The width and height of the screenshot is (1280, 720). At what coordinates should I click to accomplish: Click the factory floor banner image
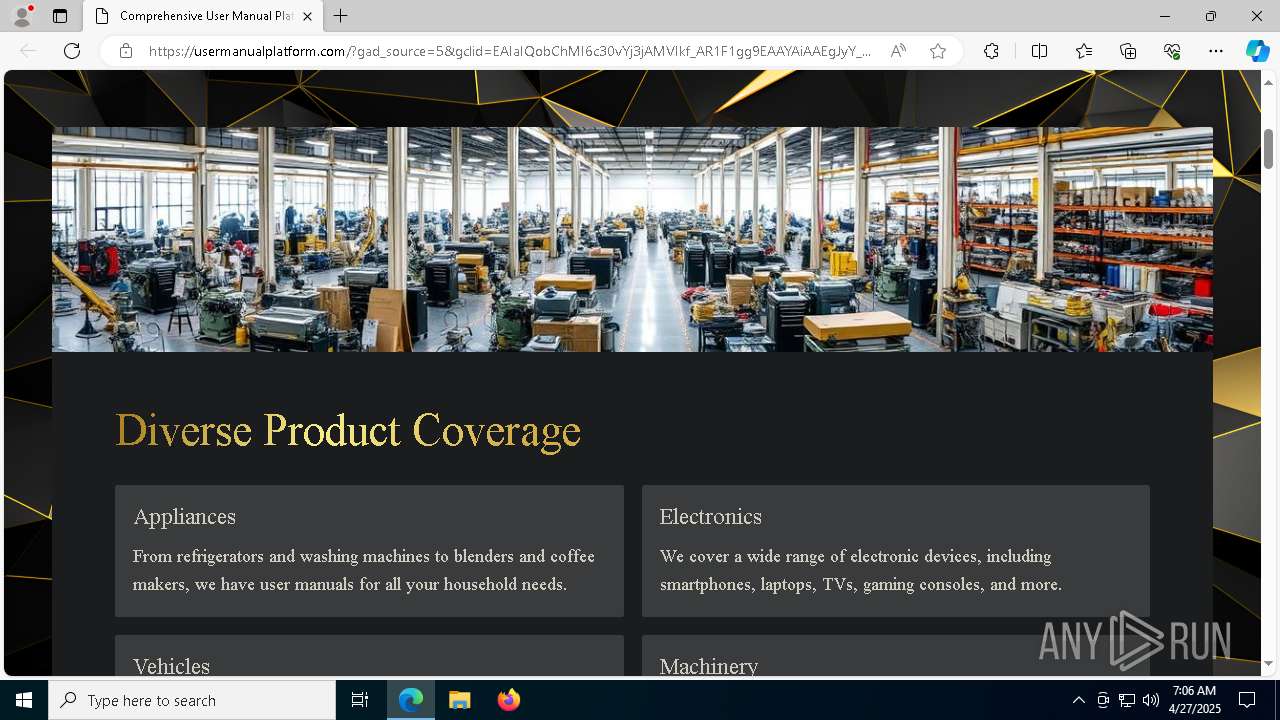tap(632, 239)
